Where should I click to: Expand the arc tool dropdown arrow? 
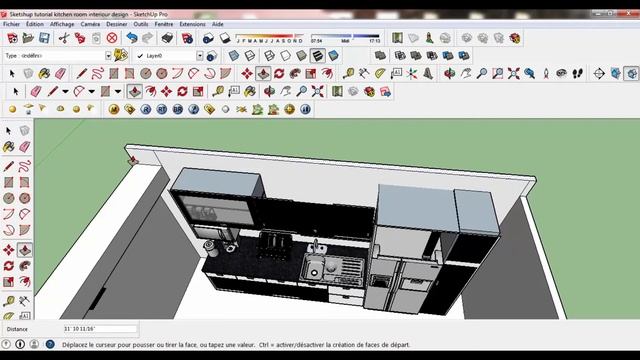coord(91,91)
